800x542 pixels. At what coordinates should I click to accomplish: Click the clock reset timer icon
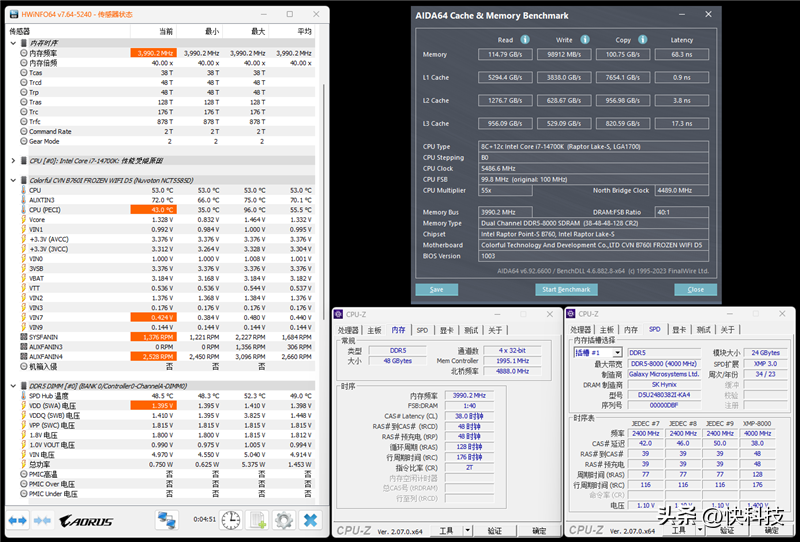click(x=231, y=520)
